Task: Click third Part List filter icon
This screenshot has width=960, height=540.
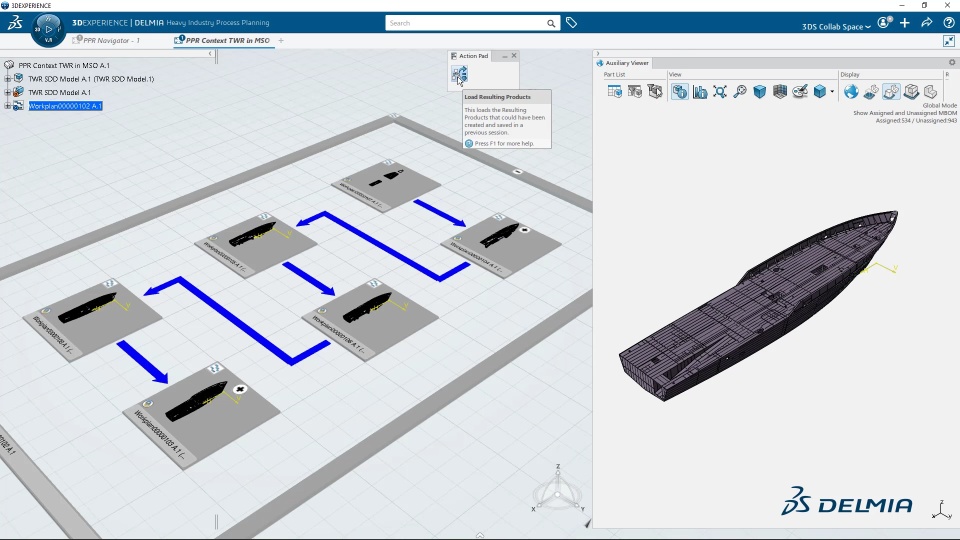Action: [x=655, y=91]
